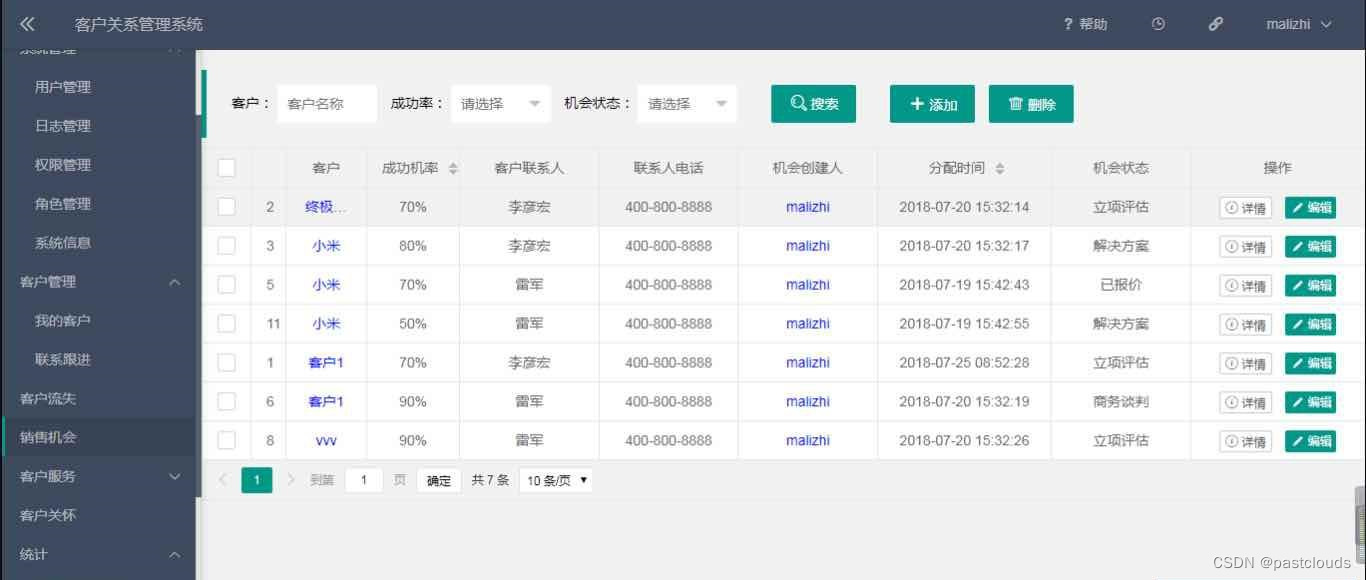Check the row 2 终极 checkbox
The height and width of the screenshot is (580, 1366).
click(227, 207)
